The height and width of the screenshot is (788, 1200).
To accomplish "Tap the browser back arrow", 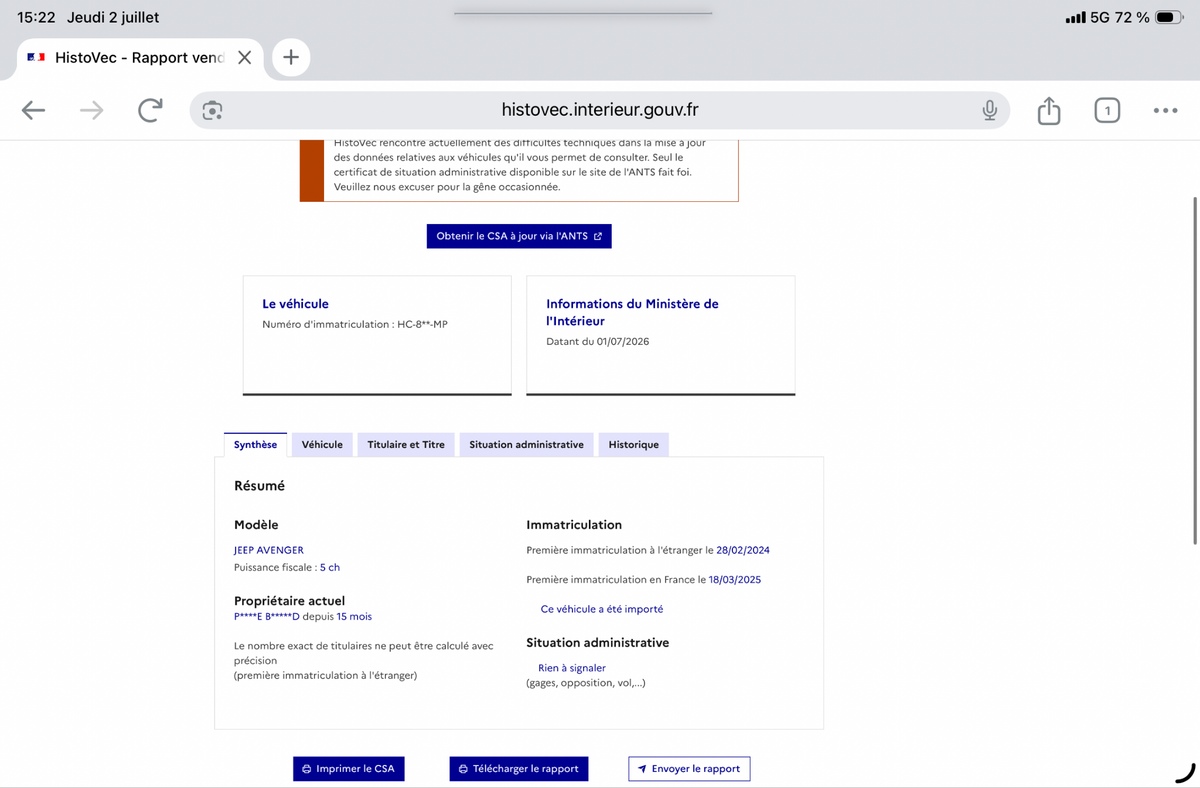I will (x=34, y=110).
